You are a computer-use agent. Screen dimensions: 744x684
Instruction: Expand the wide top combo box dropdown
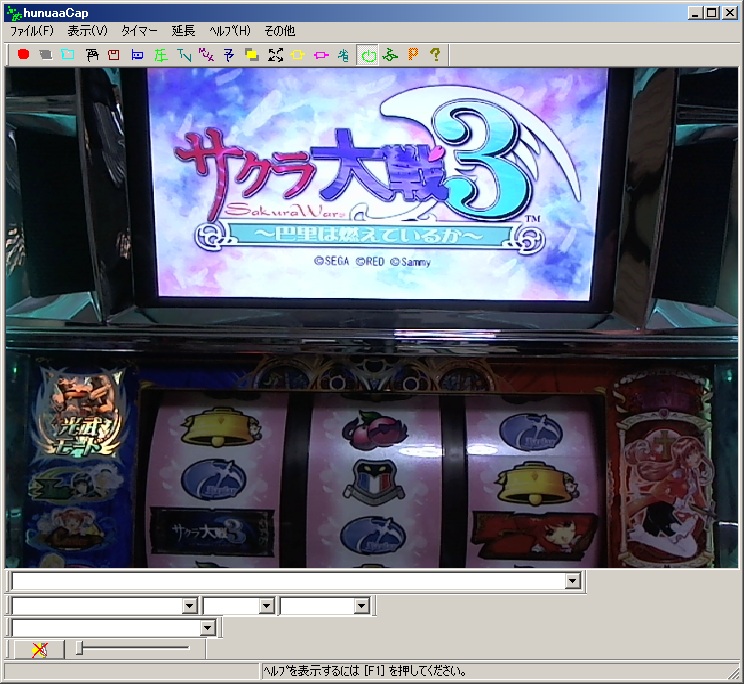[573, 581]
